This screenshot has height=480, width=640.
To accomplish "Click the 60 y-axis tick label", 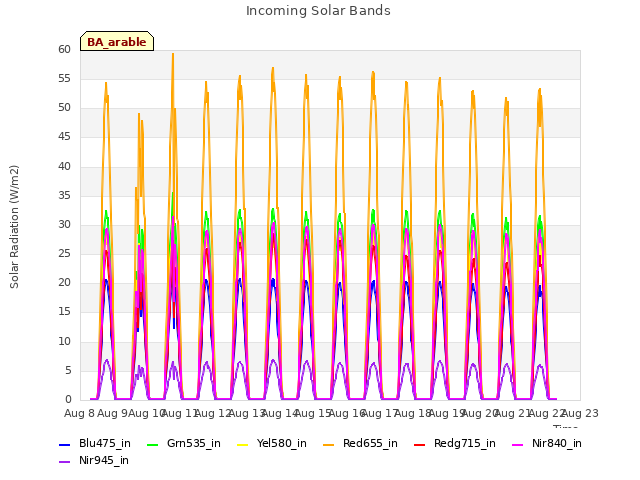I will click(x=64, y=49).
